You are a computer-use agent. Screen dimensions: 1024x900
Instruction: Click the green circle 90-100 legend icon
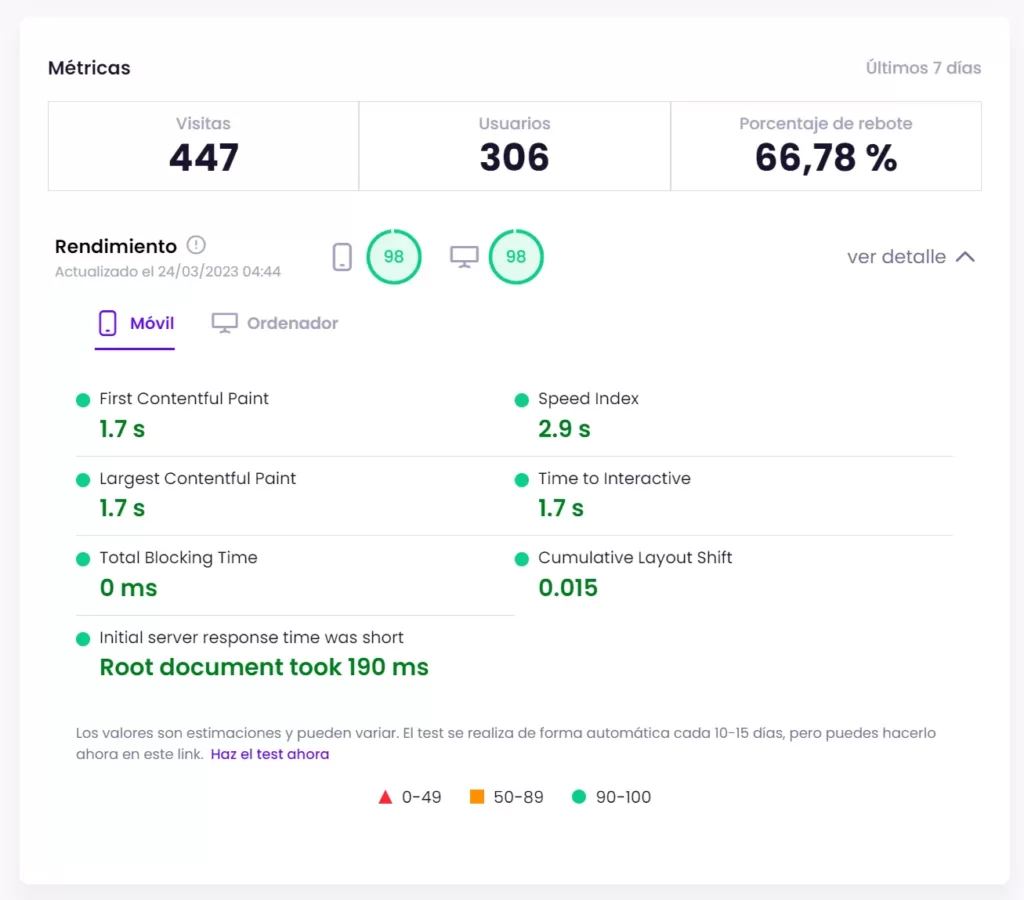578,797
